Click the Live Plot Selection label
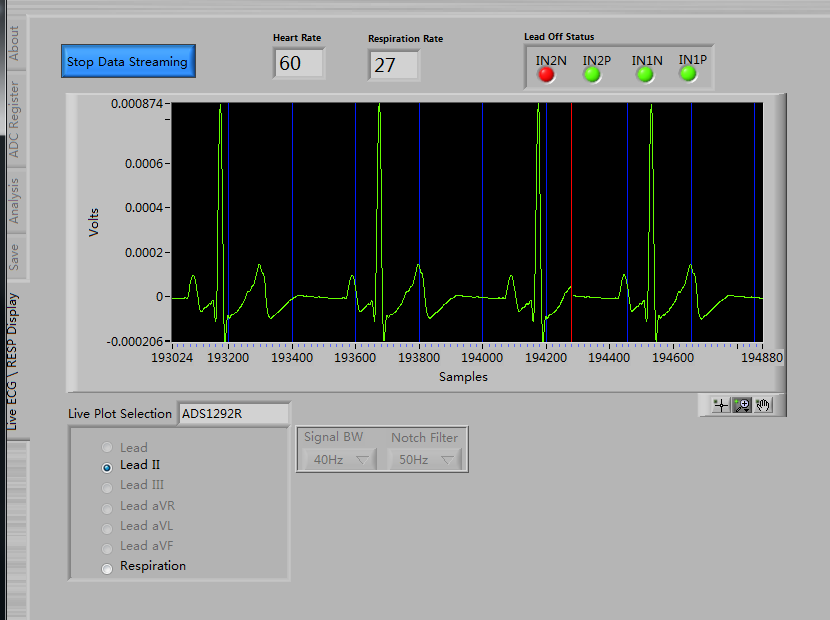This screenshot has height=620, width=830. click(120, 414)
